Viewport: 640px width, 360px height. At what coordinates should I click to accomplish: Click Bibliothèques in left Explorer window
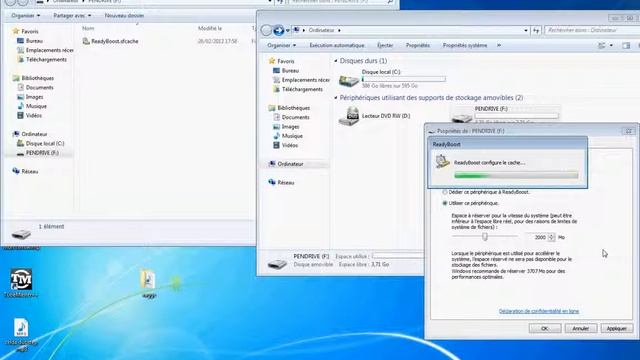coord(33,78)
